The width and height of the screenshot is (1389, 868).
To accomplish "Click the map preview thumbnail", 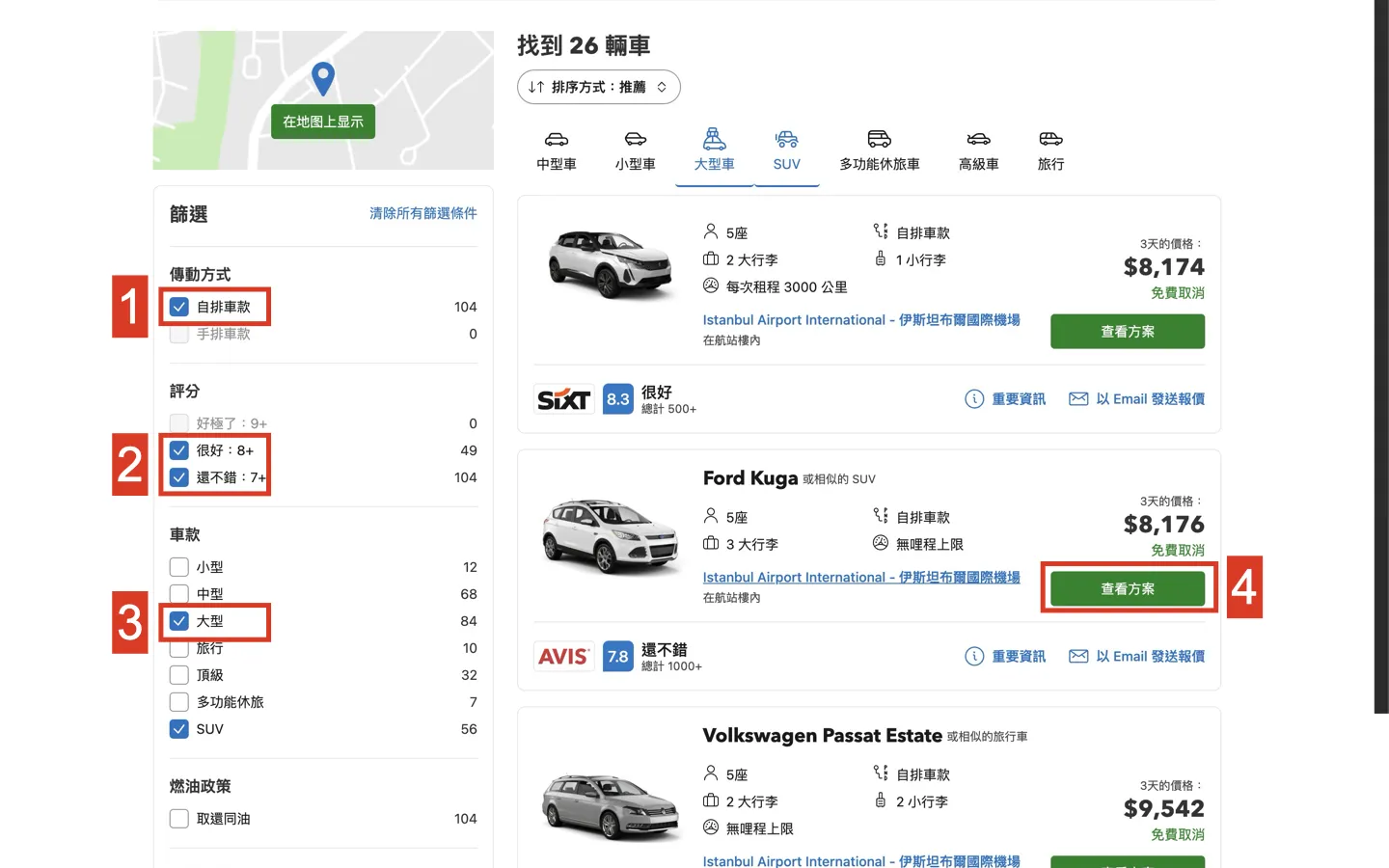I will point(323,100).
